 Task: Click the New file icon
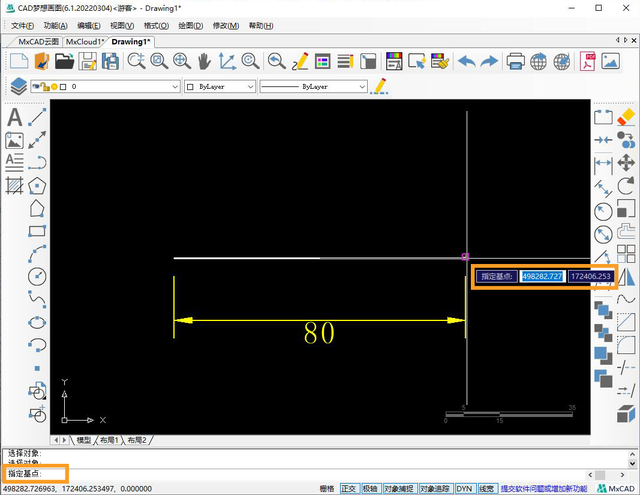click(x=19, y=61)
